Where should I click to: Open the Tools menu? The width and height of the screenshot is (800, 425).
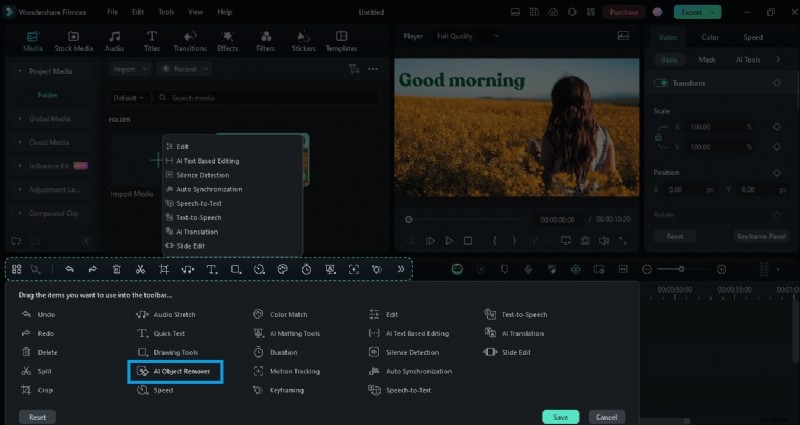click(166, 12)
